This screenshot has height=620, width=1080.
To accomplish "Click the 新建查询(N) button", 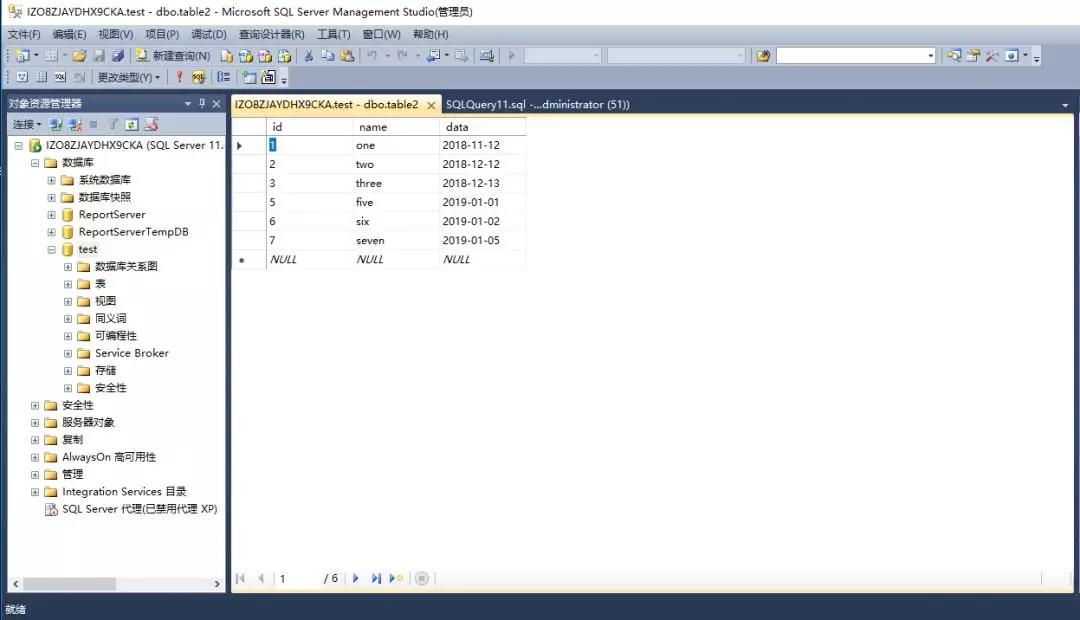I will [173, 56].
